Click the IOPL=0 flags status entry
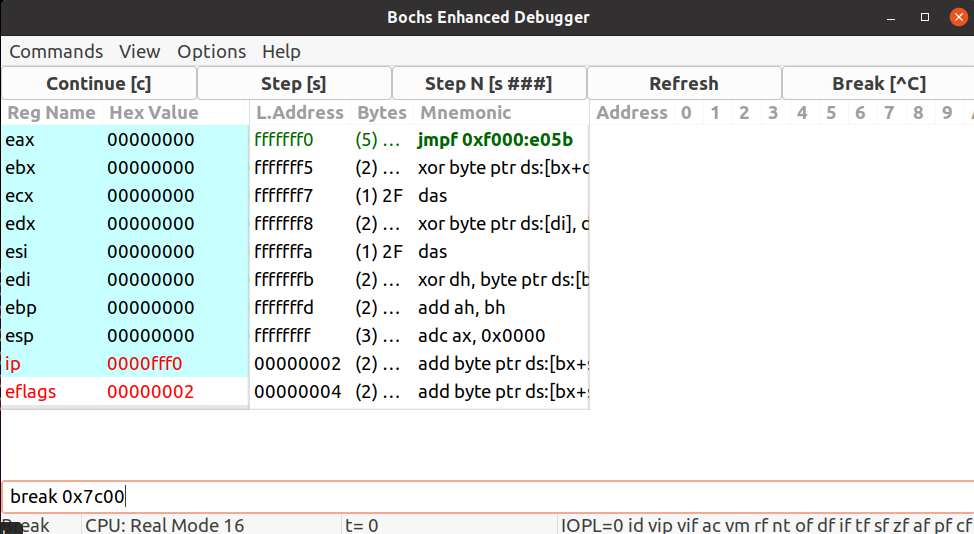 click(766, 525)
